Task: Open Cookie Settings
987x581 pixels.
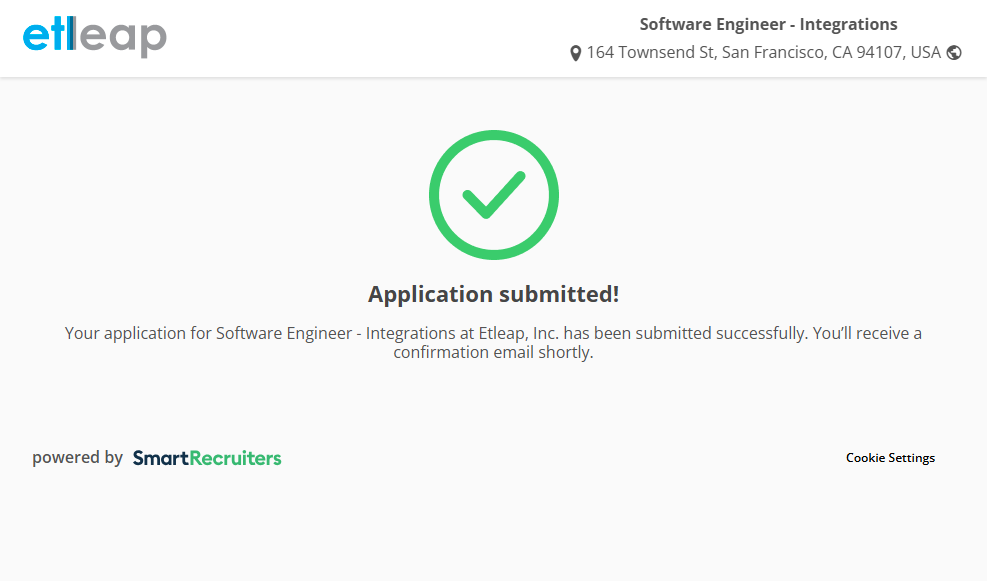Action: pyautogui.click(x=890, y=458)
